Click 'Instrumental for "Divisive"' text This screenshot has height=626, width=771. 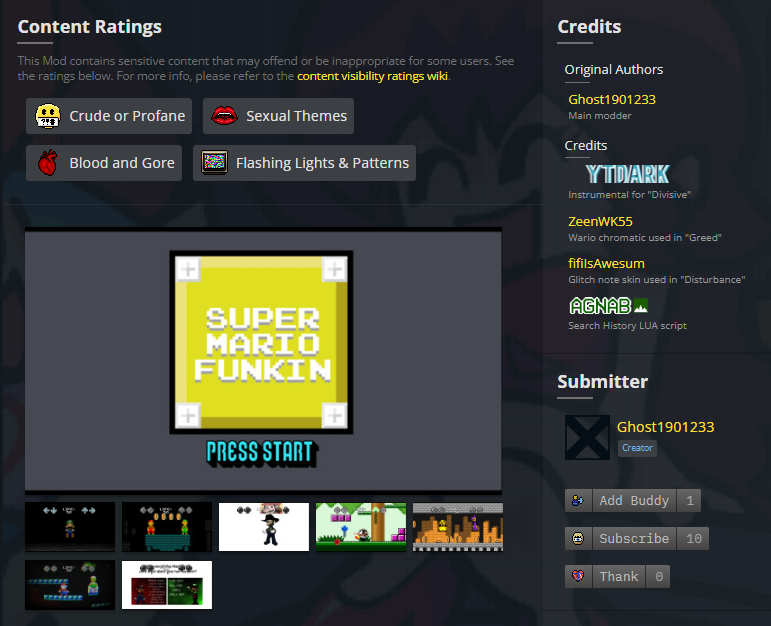(629, 195)
